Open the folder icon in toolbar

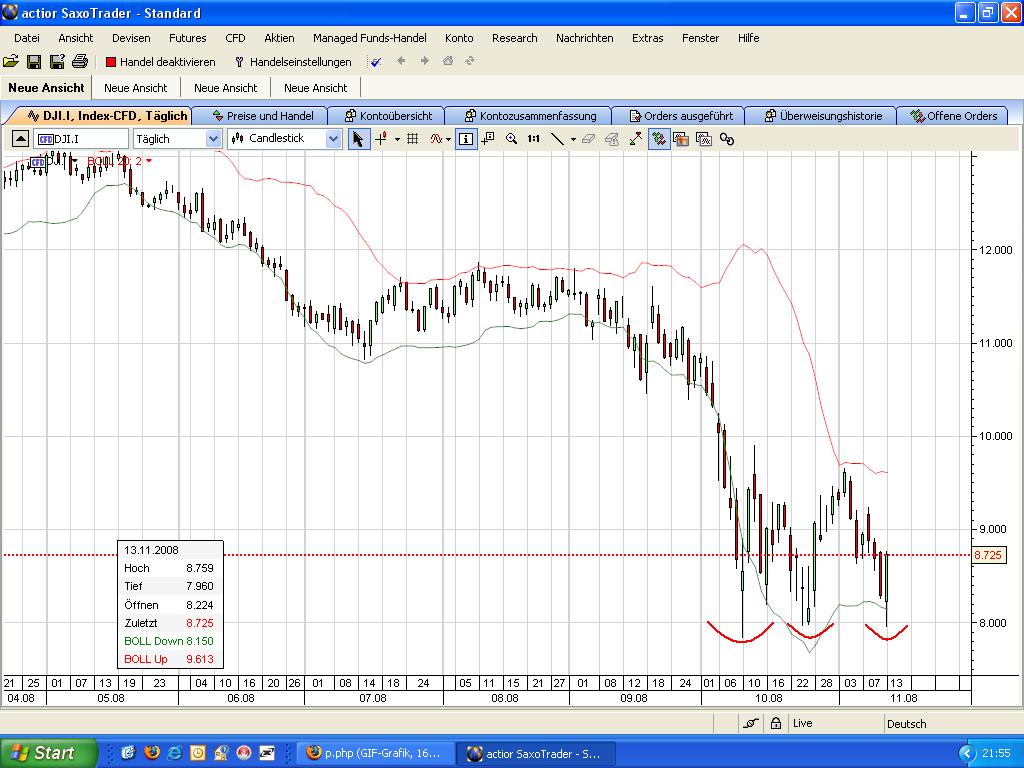11,62
